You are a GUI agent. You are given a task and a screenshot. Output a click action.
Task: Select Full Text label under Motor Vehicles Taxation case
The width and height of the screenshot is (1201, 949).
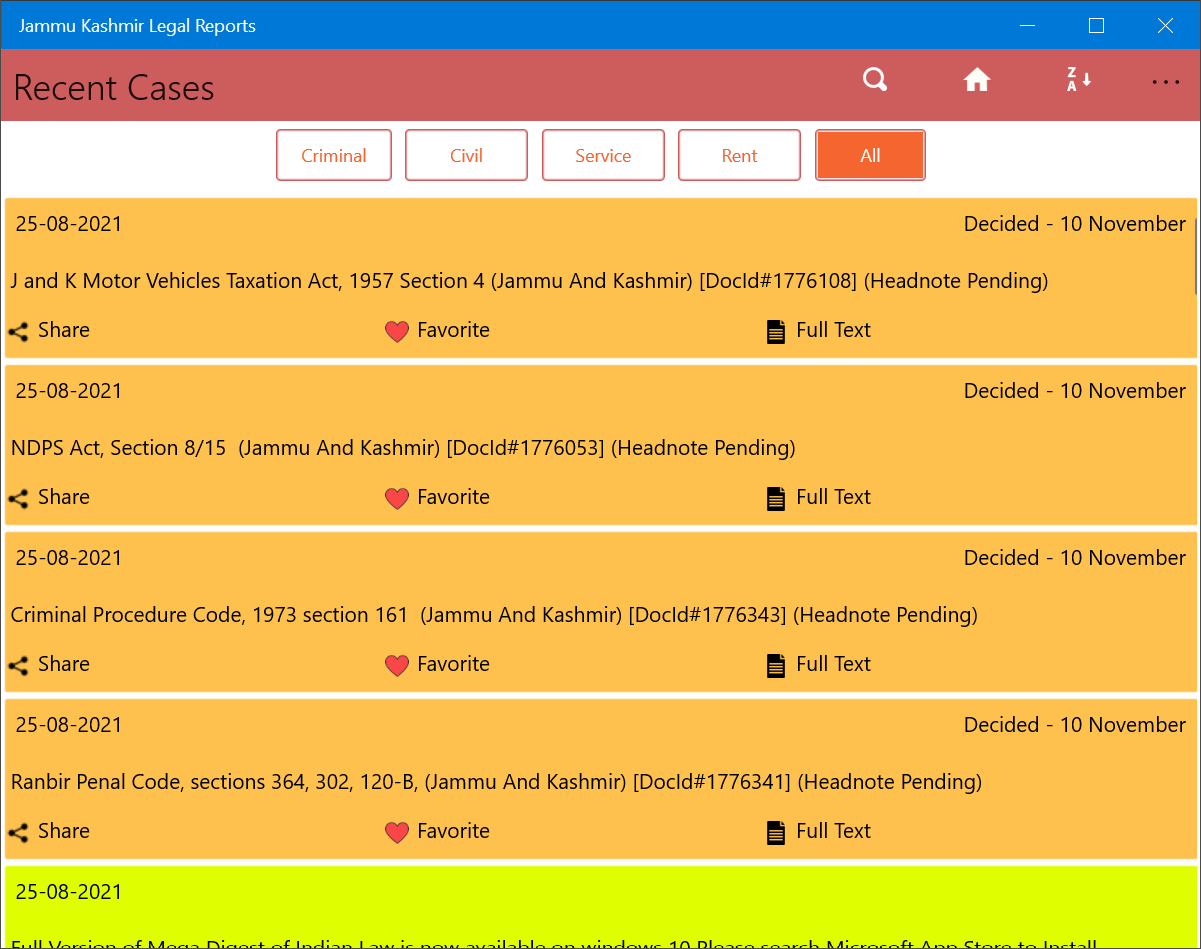point(833,330)
